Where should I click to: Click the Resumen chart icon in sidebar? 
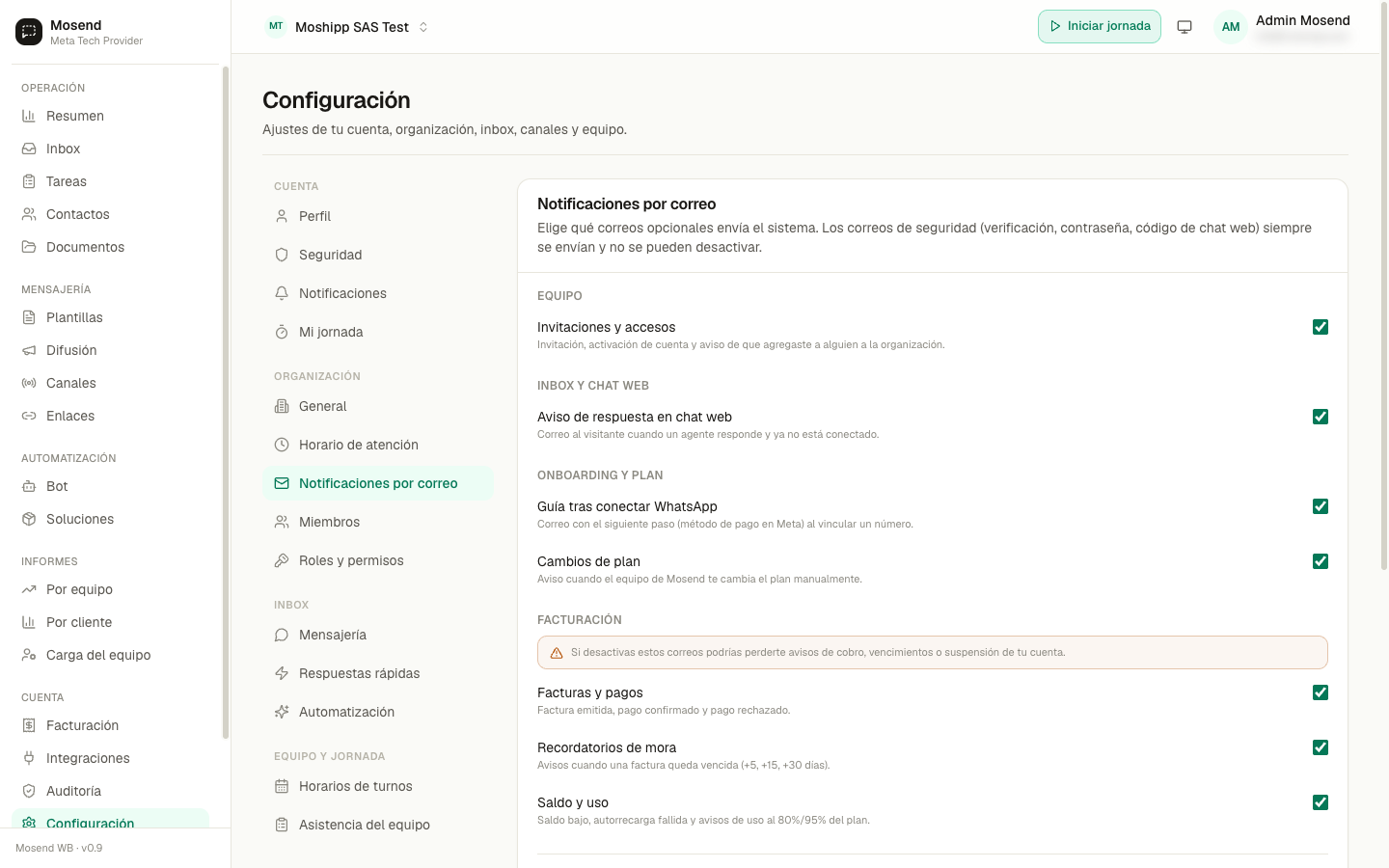[29, 116]
